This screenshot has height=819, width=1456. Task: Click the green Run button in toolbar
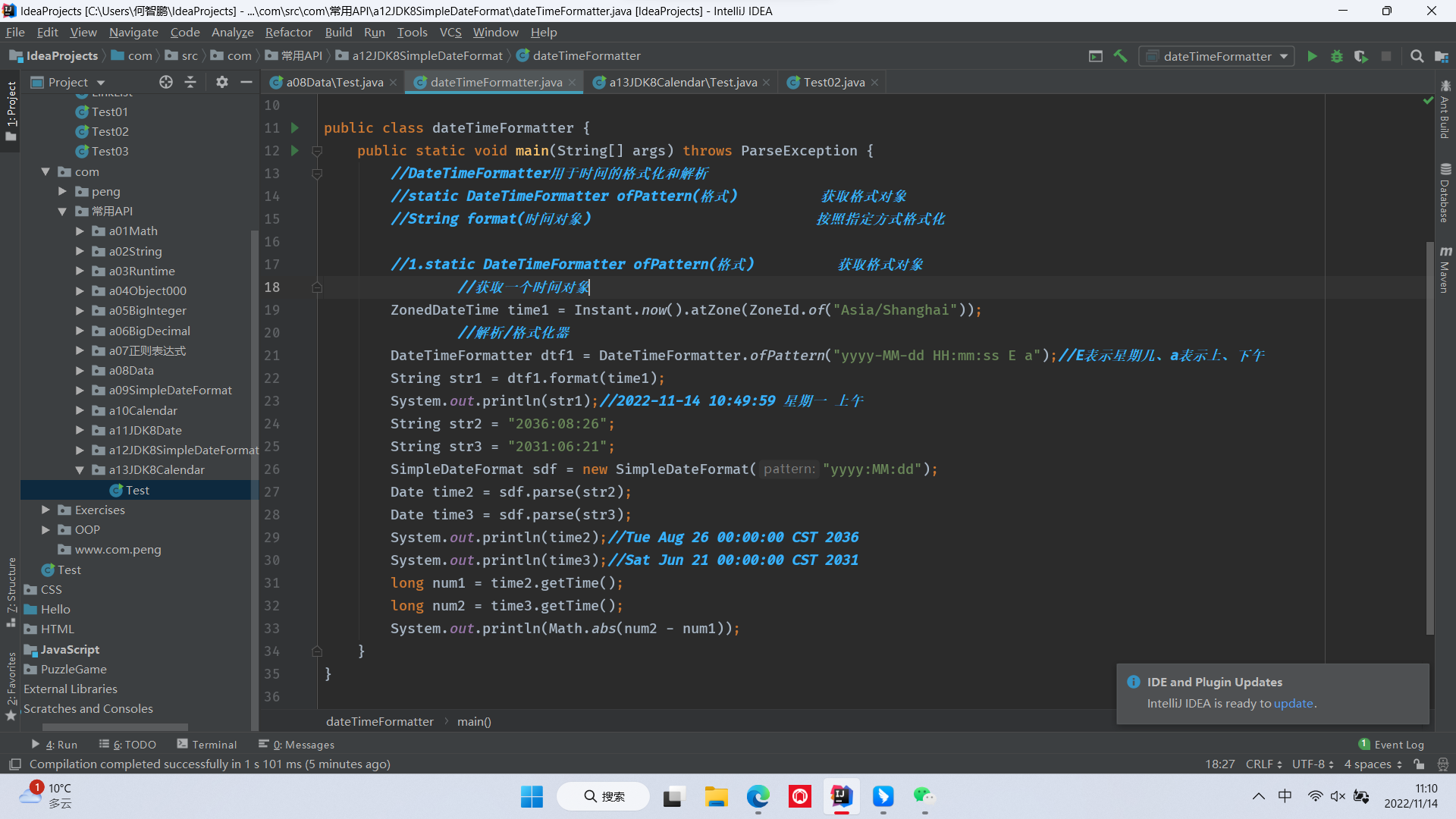pyautogui.click(x=1312, y=56)
